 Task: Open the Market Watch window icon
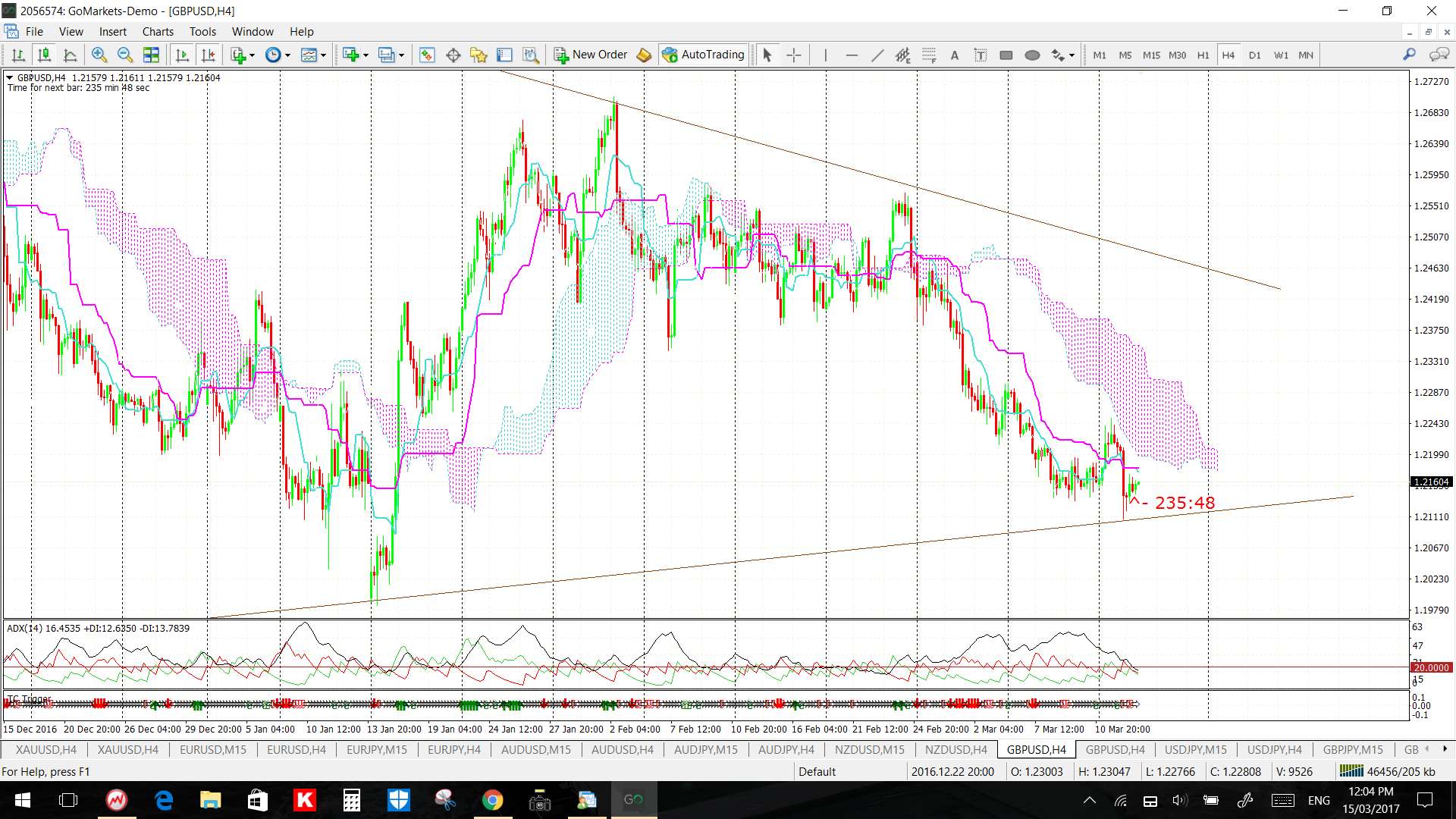(x=427, y=55)
